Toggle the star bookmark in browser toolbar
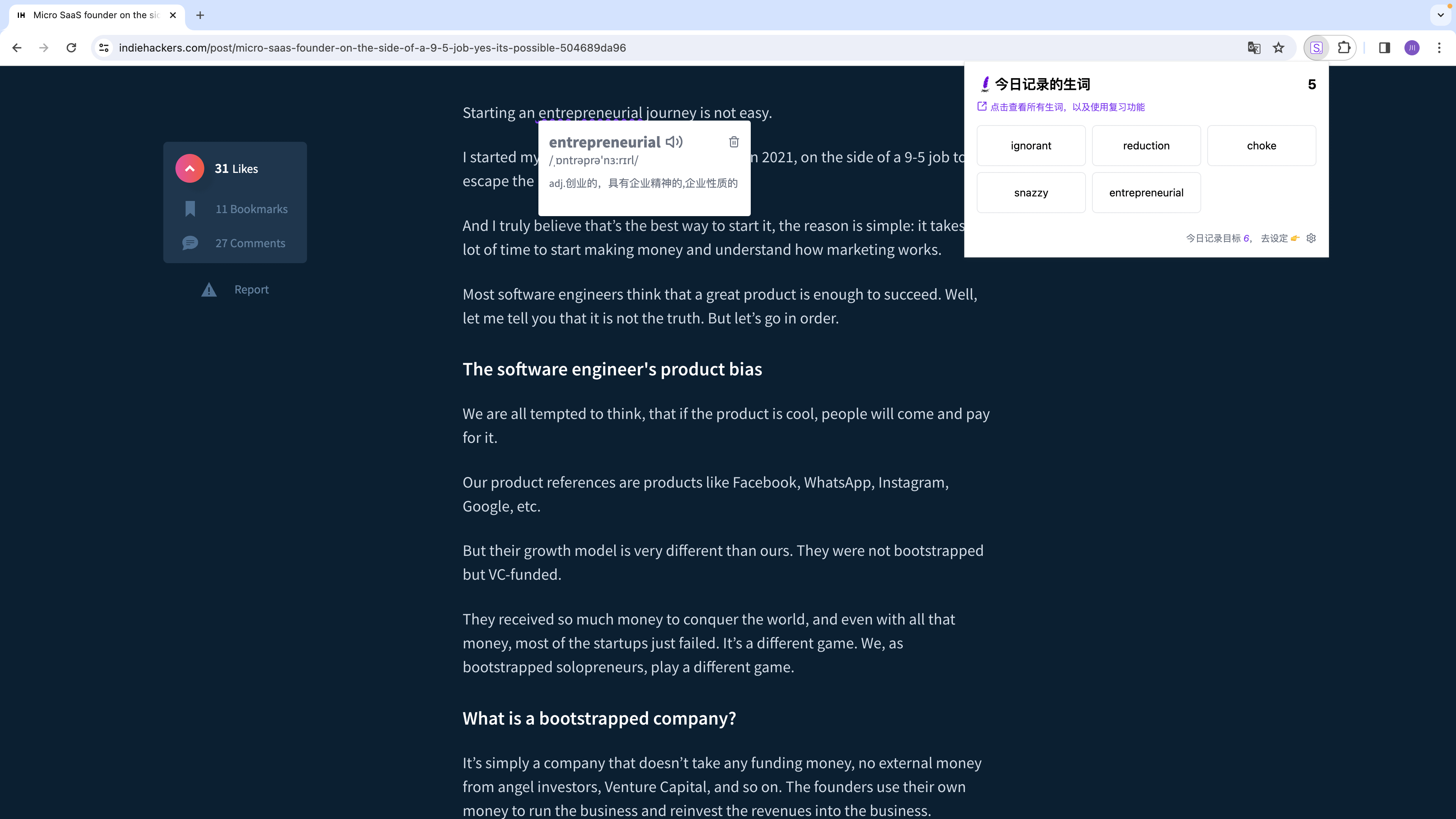This screenshot has width=1456, height=819. pyautogui.click(x=1279, y=47)
